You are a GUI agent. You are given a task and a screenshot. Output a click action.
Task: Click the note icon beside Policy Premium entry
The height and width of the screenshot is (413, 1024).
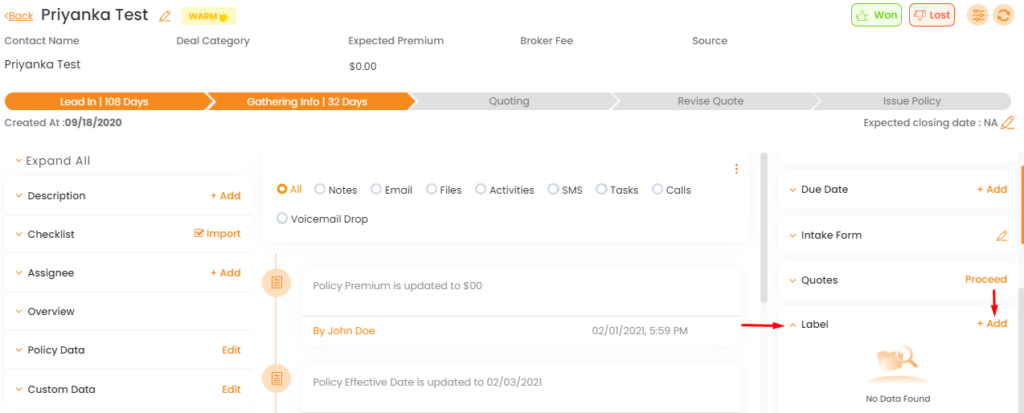276,282
